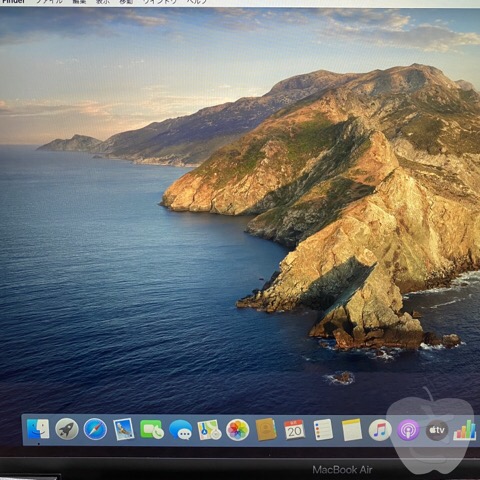Image resolution: width=480 pixels, height=480 pixels.
Task: Open Launchpad rocket icon in Dock
Action: pyautogui.click(x=67, y=429)
